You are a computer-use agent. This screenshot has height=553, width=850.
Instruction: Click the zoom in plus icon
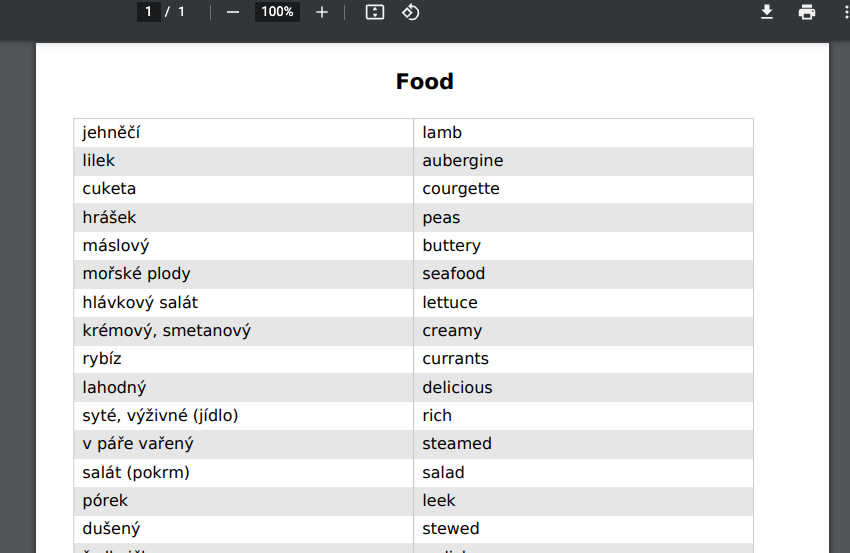coord(321,12)
